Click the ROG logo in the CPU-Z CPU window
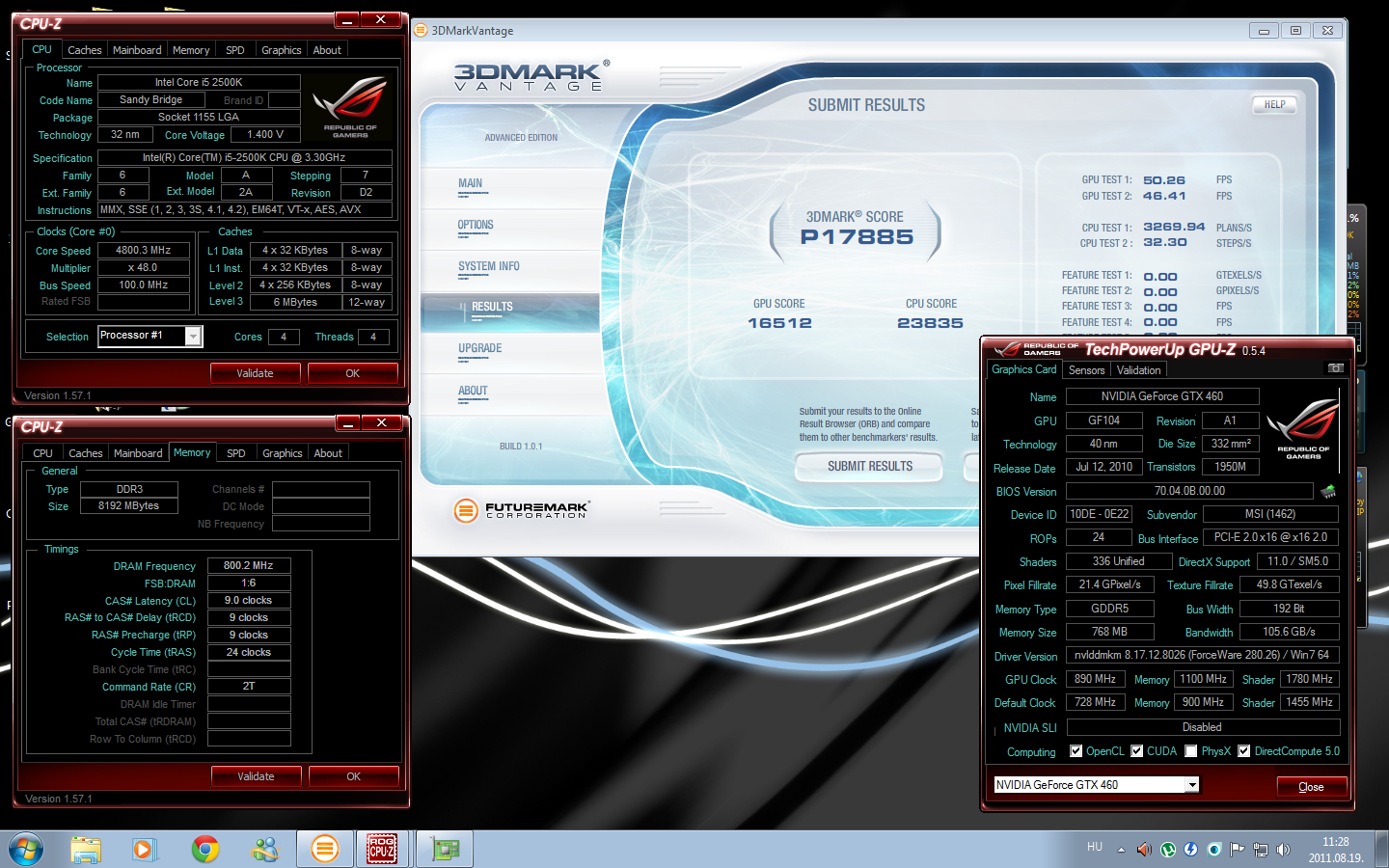Screen dimensions: 1389x868 350,108
